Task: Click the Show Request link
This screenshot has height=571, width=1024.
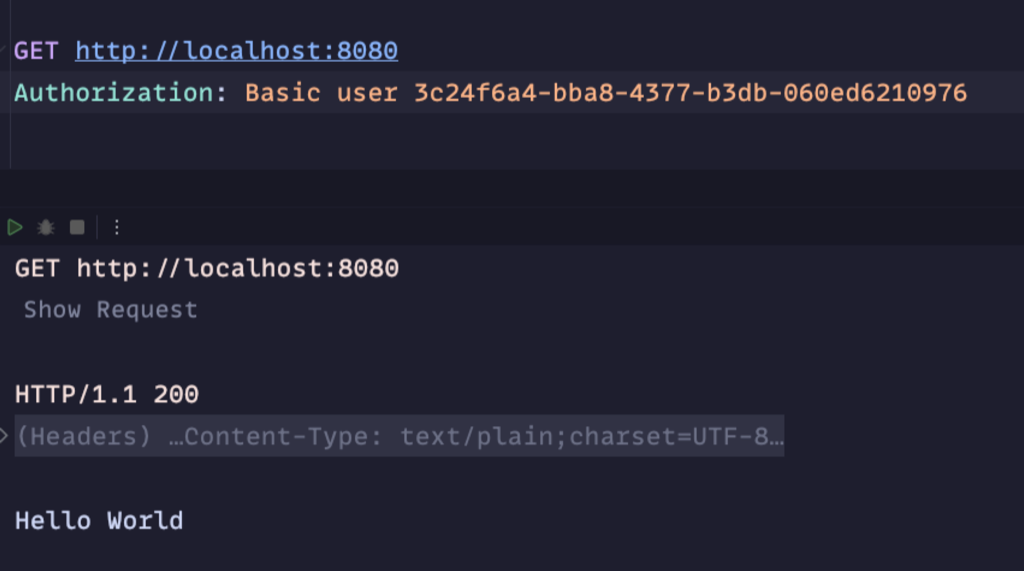Action: click(x=110, y=310)
